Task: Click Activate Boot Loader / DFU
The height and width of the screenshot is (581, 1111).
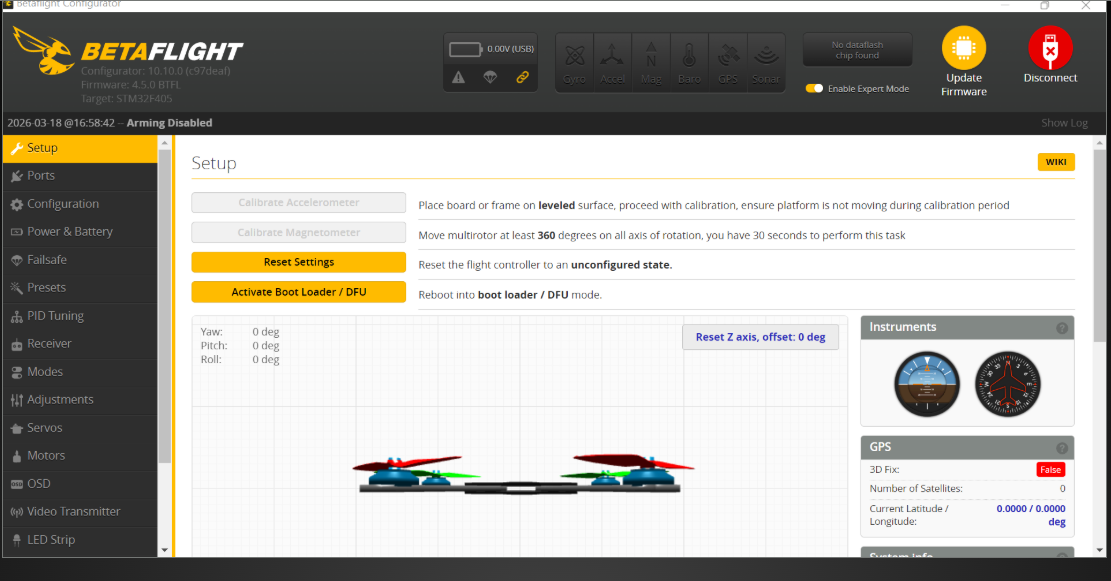Action: coord(298,292)
